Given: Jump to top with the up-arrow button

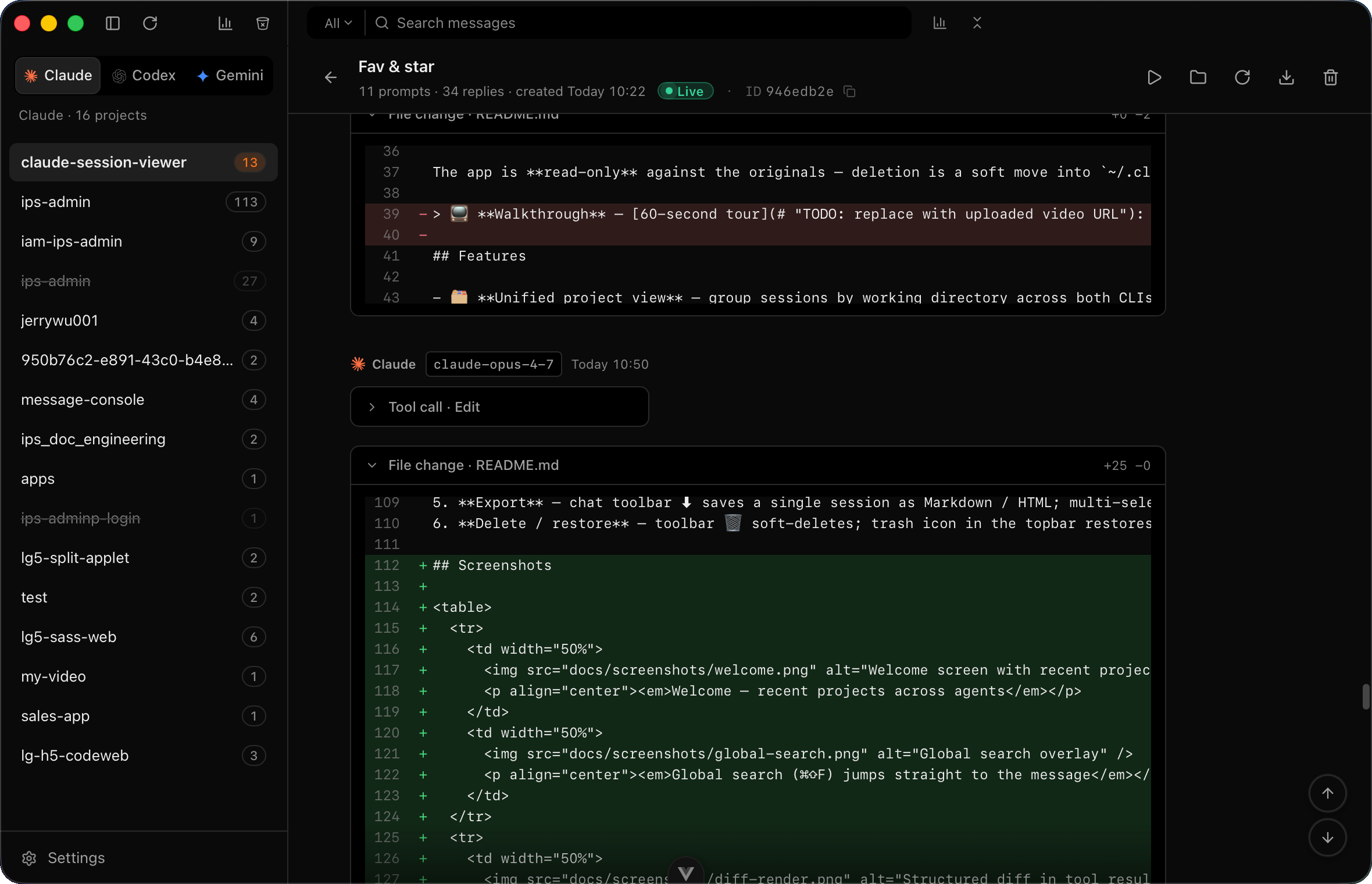Looking at the screenshot, I should (1328, 793).
